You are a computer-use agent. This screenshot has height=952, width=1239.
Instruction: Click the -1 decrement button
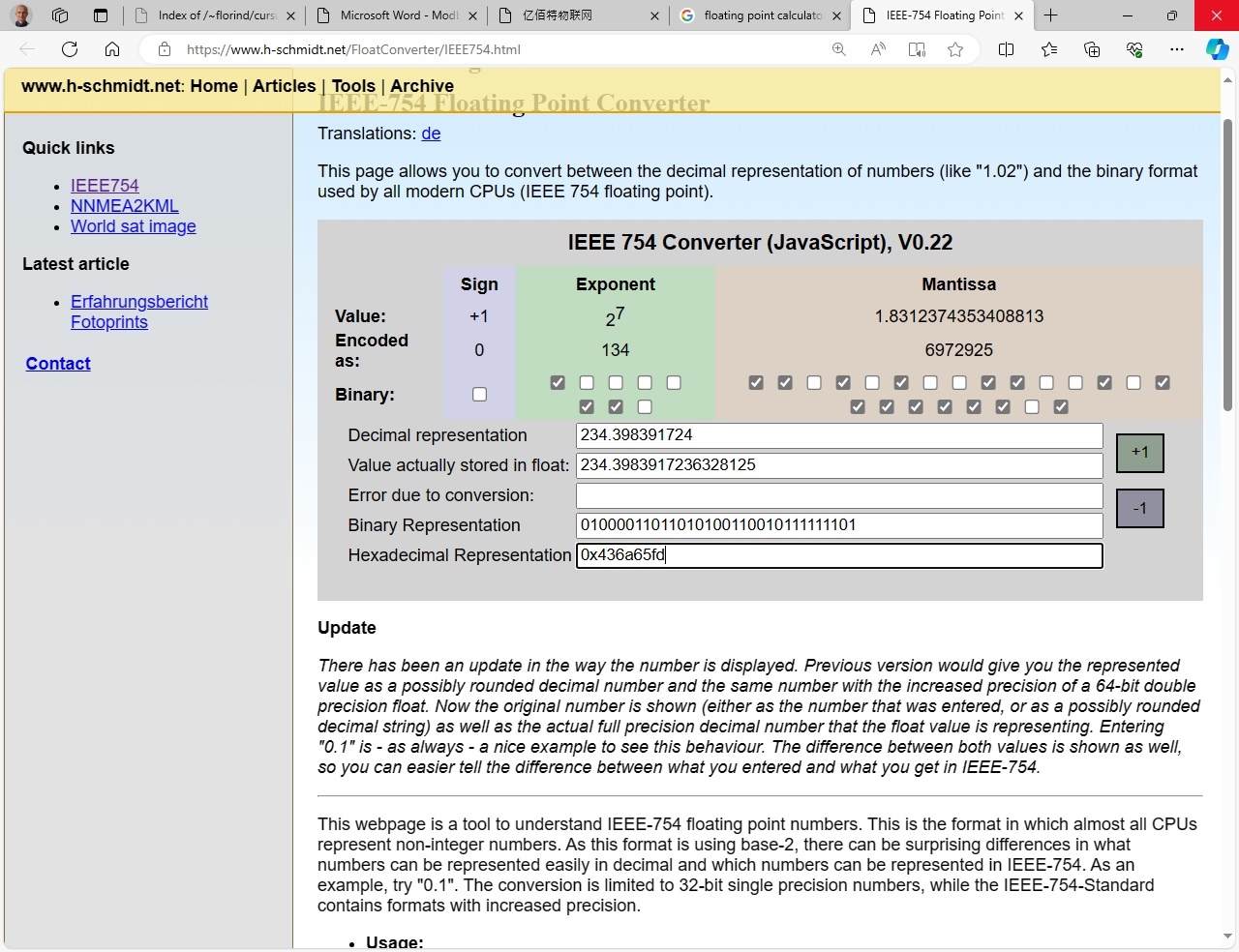coord(1140,509)
